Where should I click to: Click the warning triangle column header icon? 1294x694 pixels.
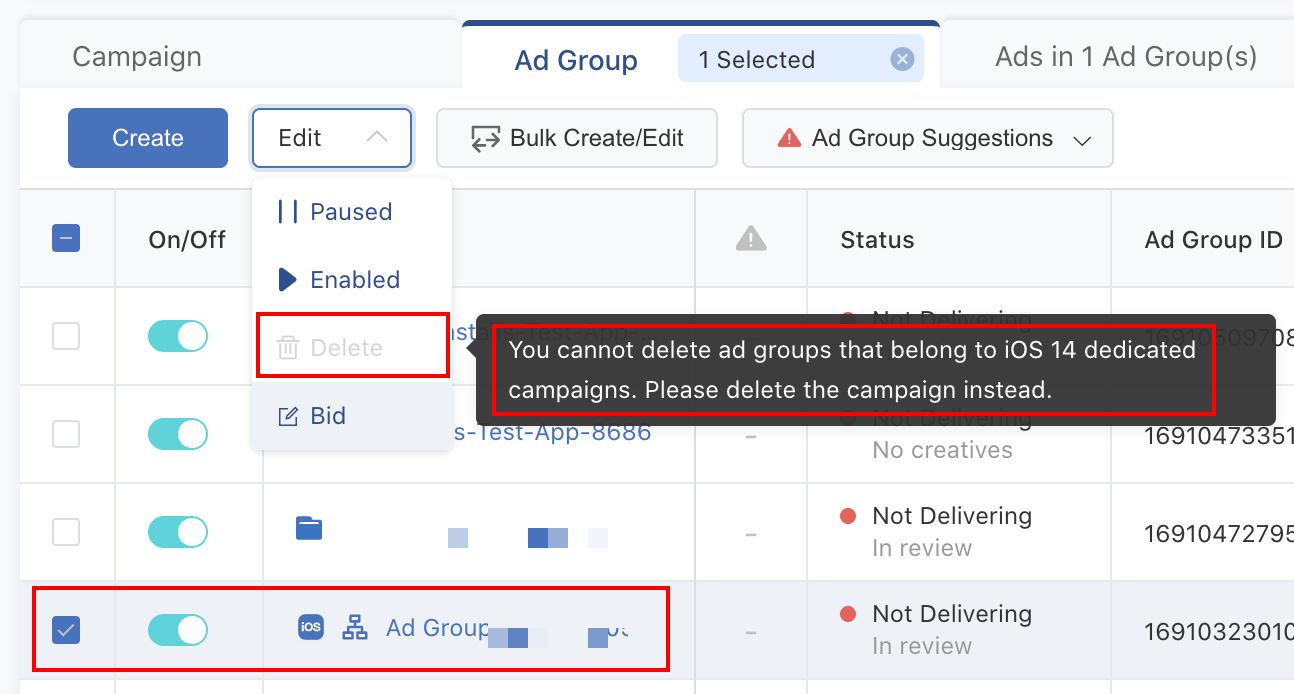point(751,239)
